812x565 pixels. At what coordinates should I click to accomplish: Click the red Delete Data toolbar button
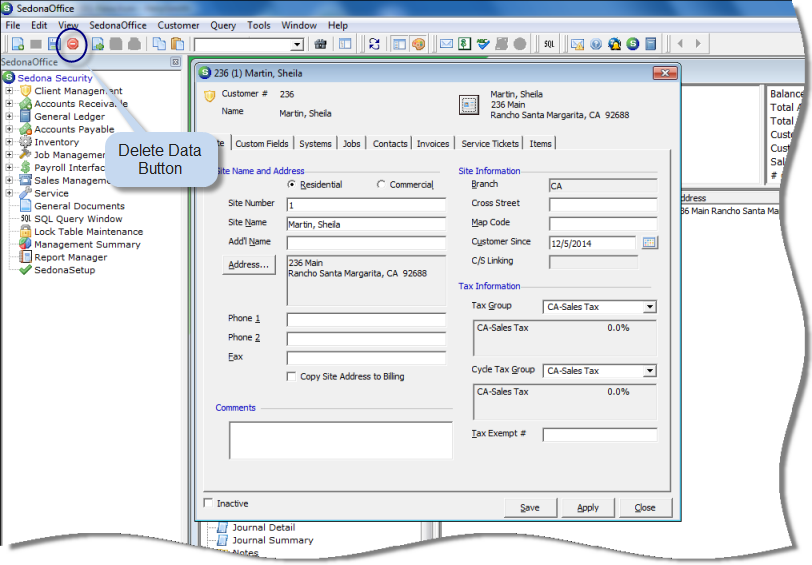point(73,44)
